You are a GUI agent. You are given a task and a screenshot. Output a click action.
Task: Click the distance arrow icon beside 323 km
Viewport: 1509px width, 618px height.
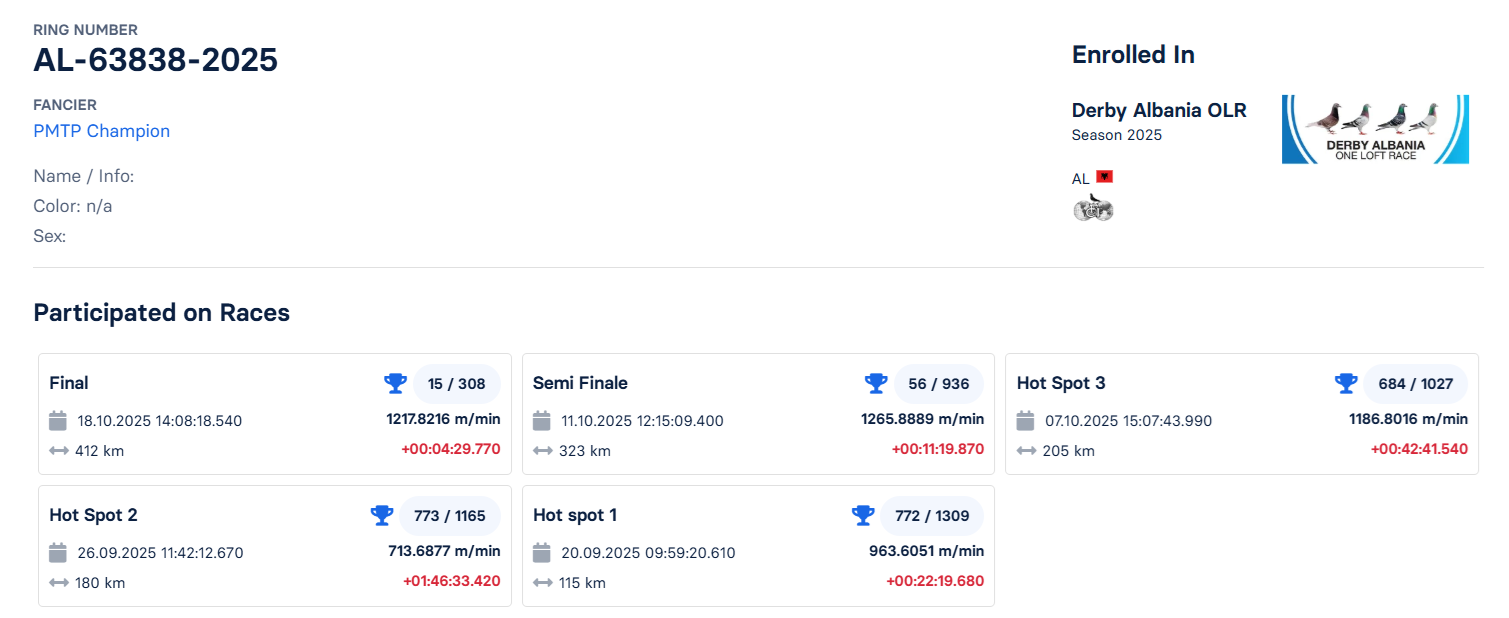542,451
